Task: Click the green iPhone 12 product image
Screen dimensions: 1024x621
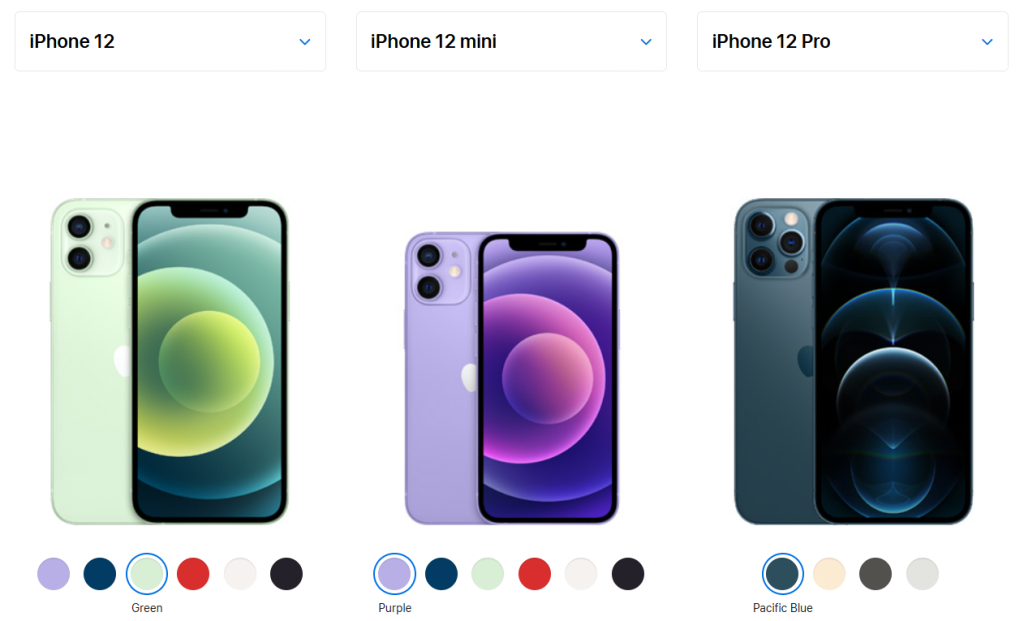Action: 170,361
